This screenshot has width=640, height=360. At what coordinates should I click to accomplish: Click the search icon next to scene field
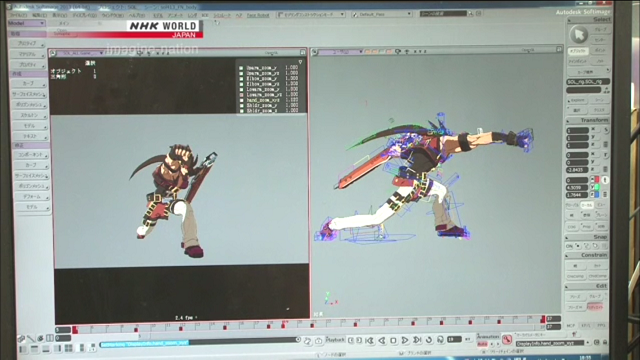point(470,13)
